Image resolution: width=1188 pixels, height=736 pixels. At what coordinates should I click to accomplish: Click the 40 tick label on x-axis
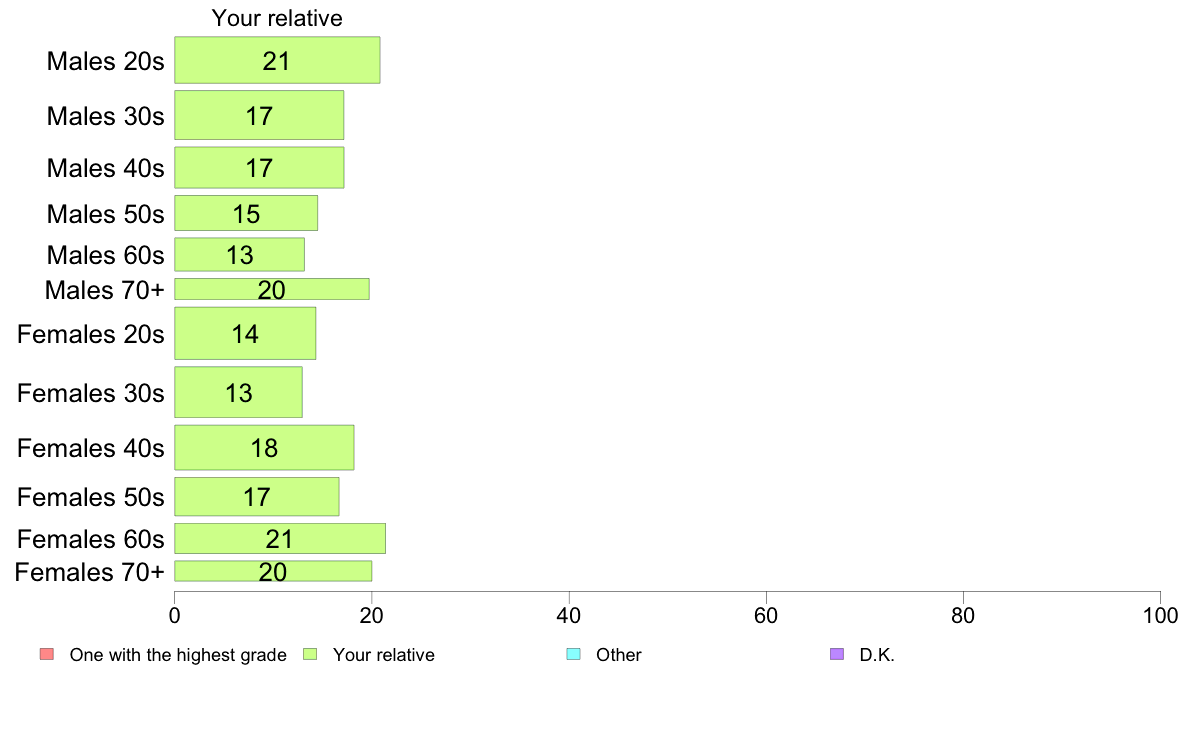[x=569, y=615]
